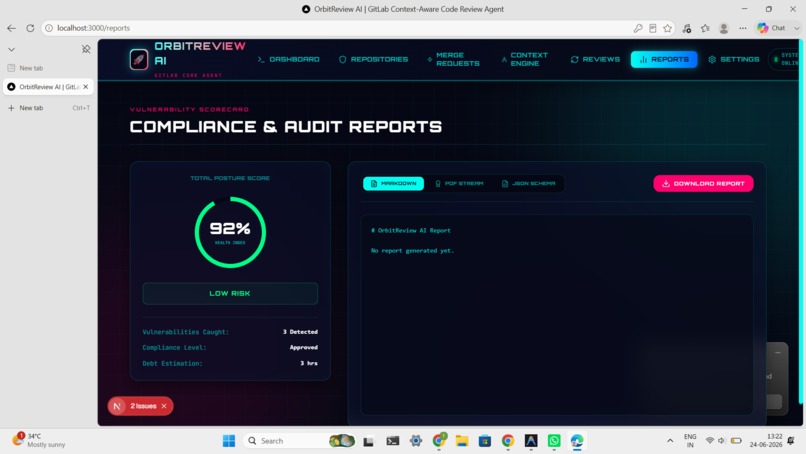Switch to PDF Stream tab
Image resolution: width=806 pixels, height=454 pixels.
coord(459,184)
